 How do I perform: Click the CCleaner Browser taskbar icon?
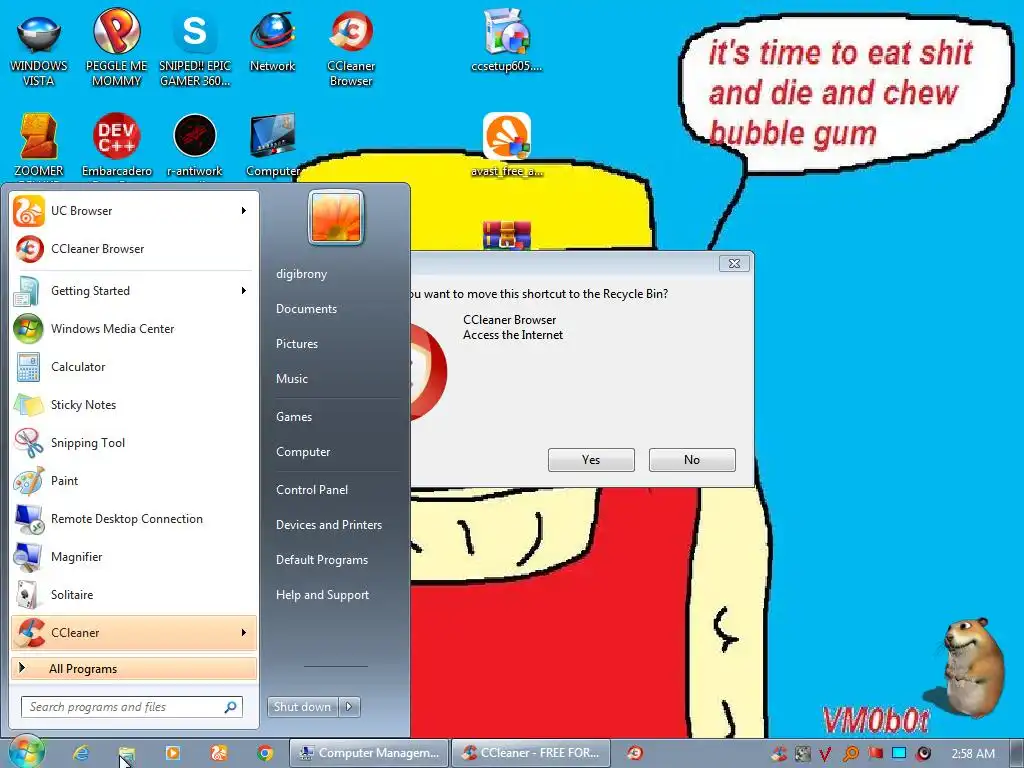coord(634,753)
